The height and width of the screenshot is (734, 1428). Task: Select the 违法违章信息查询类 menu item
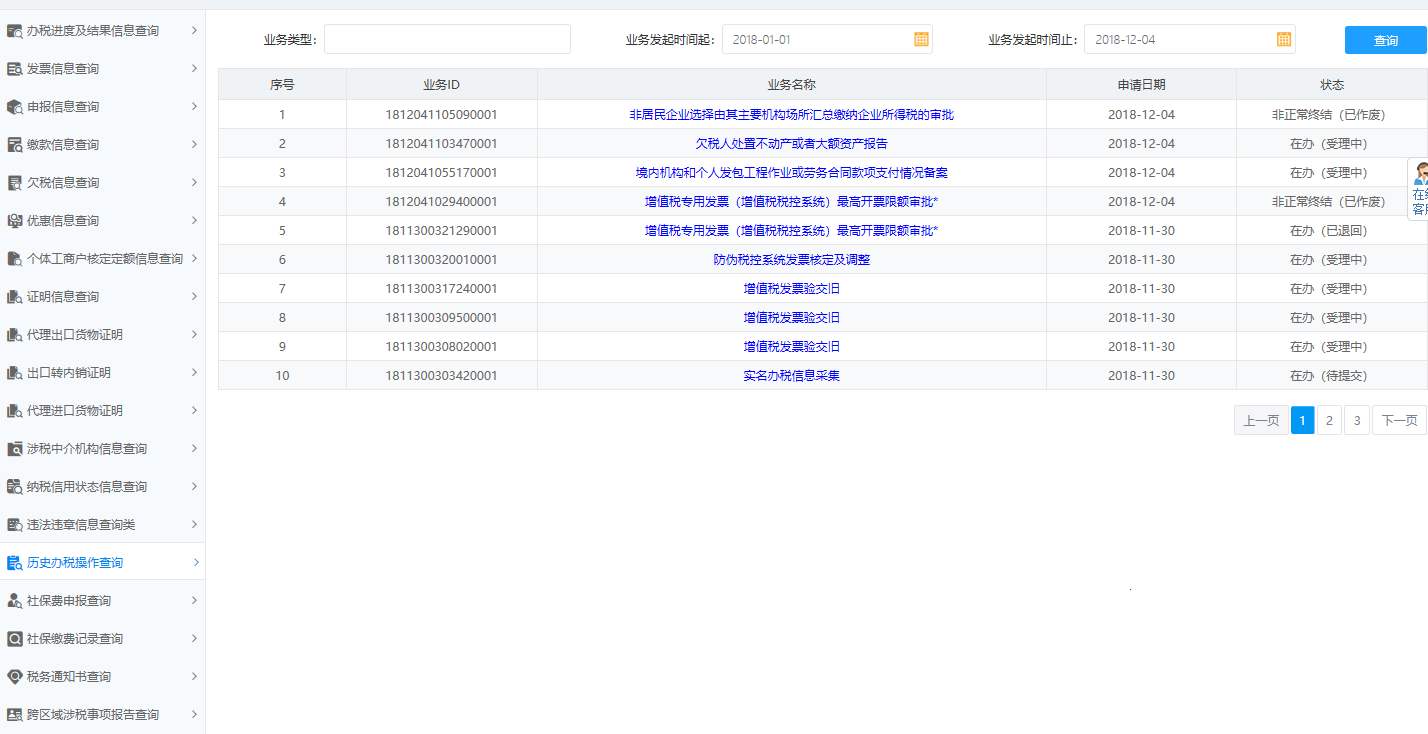pos(100,524)
